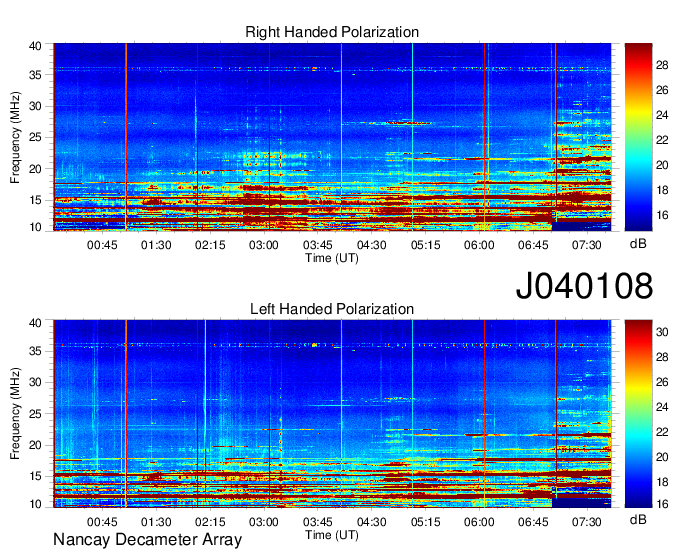Click the 'Left Handed Polarization' title
The image size is (680, 552).
pyautogui.click(x=332, y=309)
